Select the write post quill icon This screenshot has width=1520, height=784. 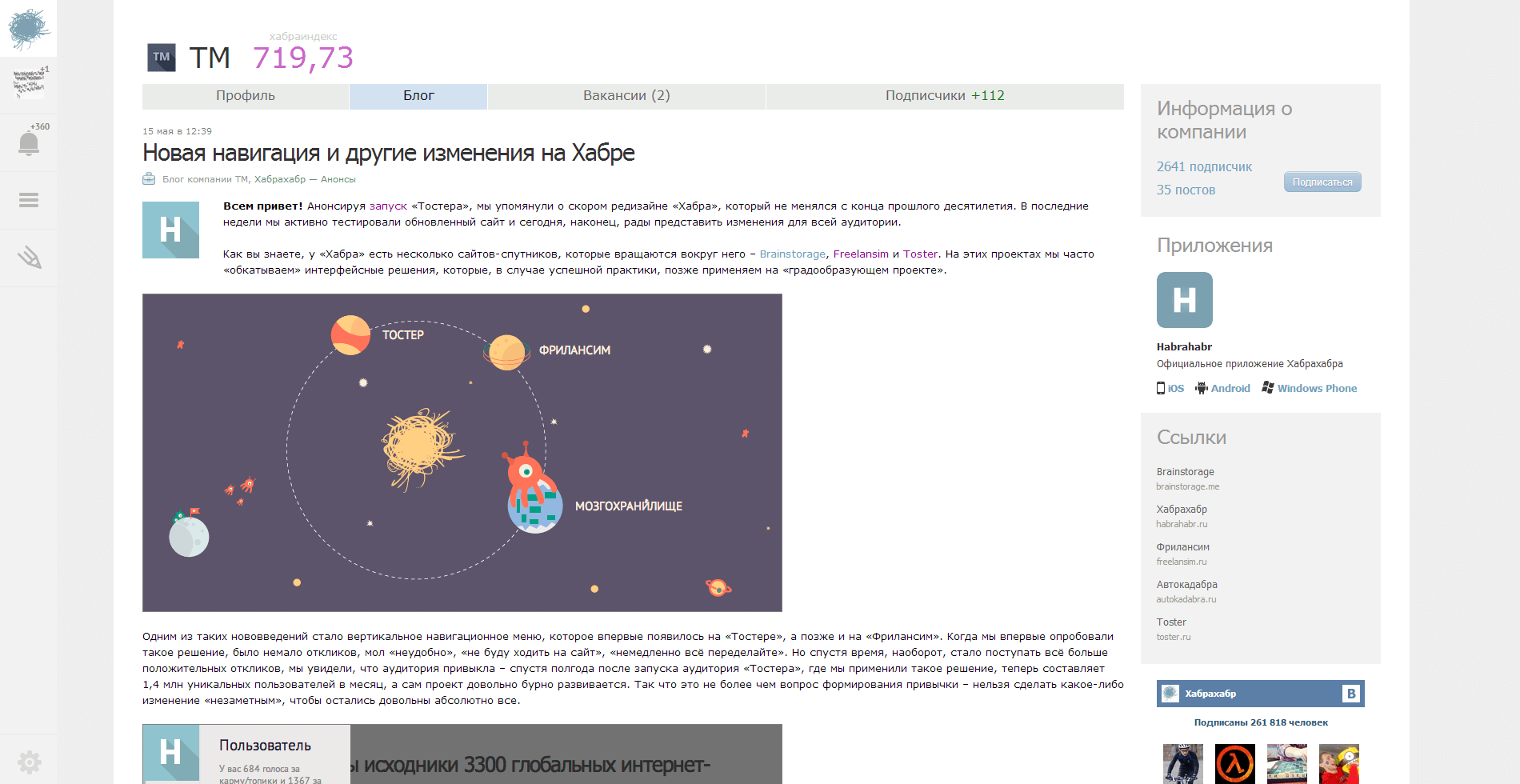click(x=29, y=258)
